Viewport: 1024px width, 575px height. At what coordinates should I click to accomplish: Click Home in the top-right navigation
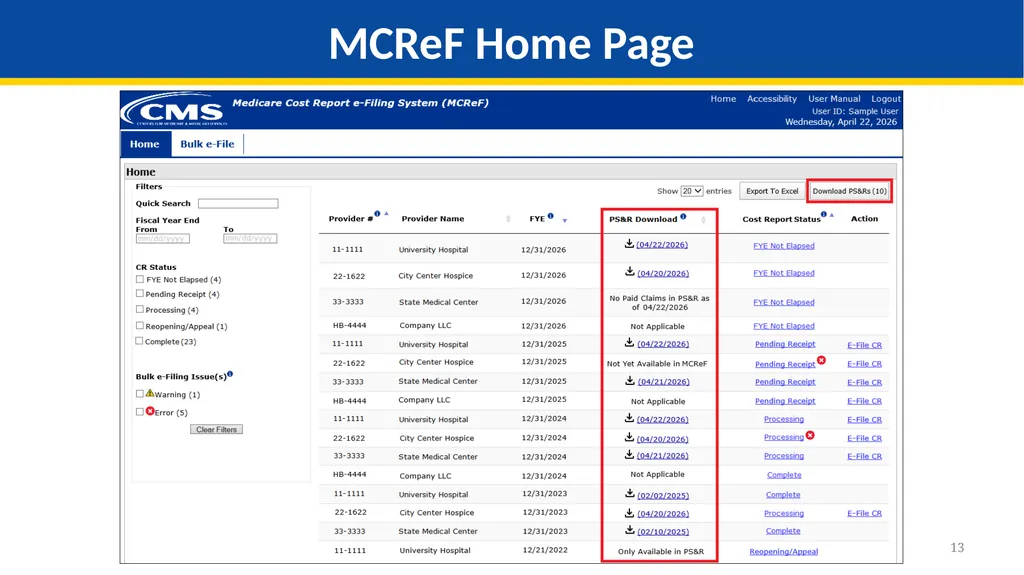pos(723,99)
